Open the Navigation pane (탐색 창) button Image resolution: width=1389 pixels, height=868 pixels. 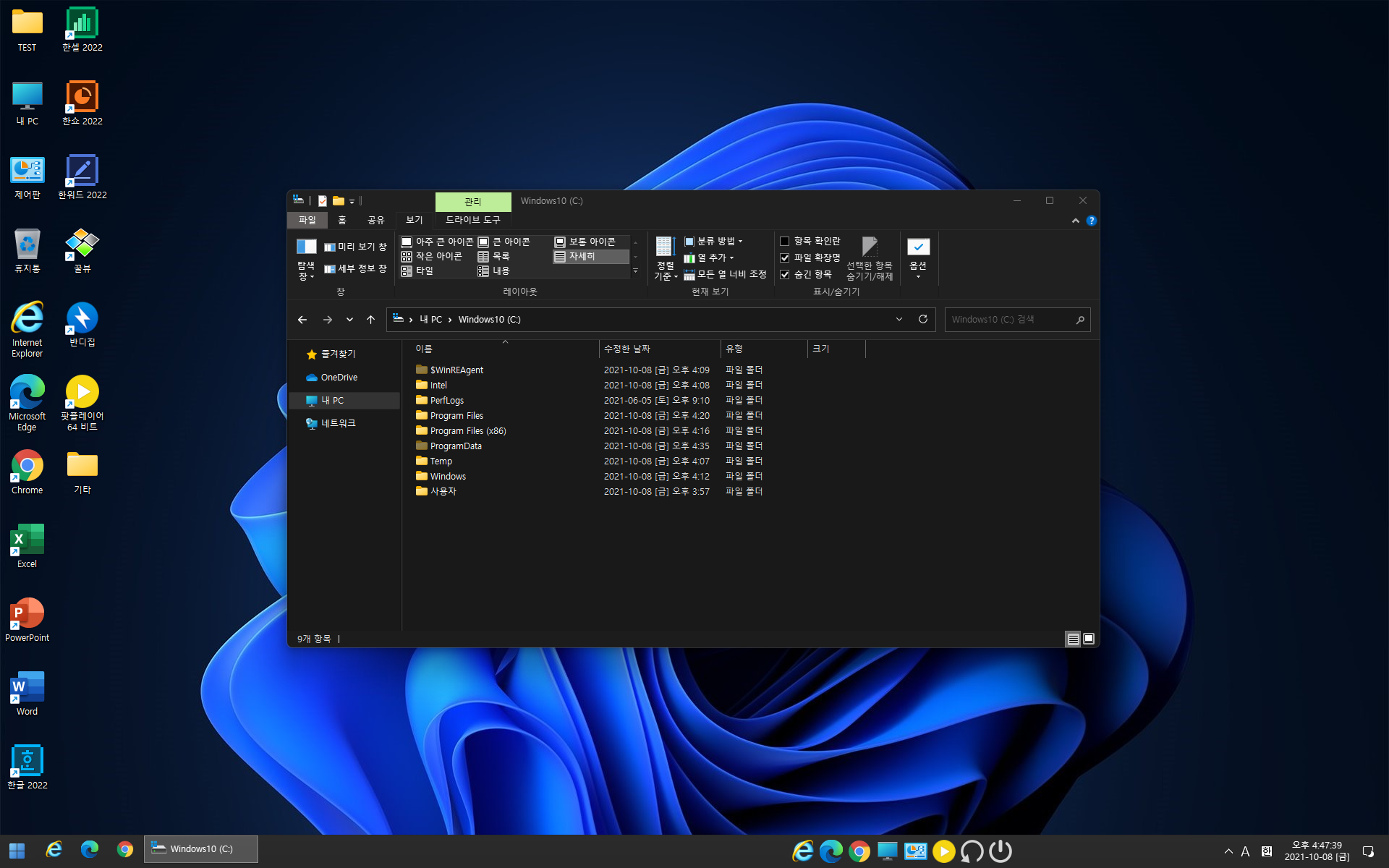306,259
